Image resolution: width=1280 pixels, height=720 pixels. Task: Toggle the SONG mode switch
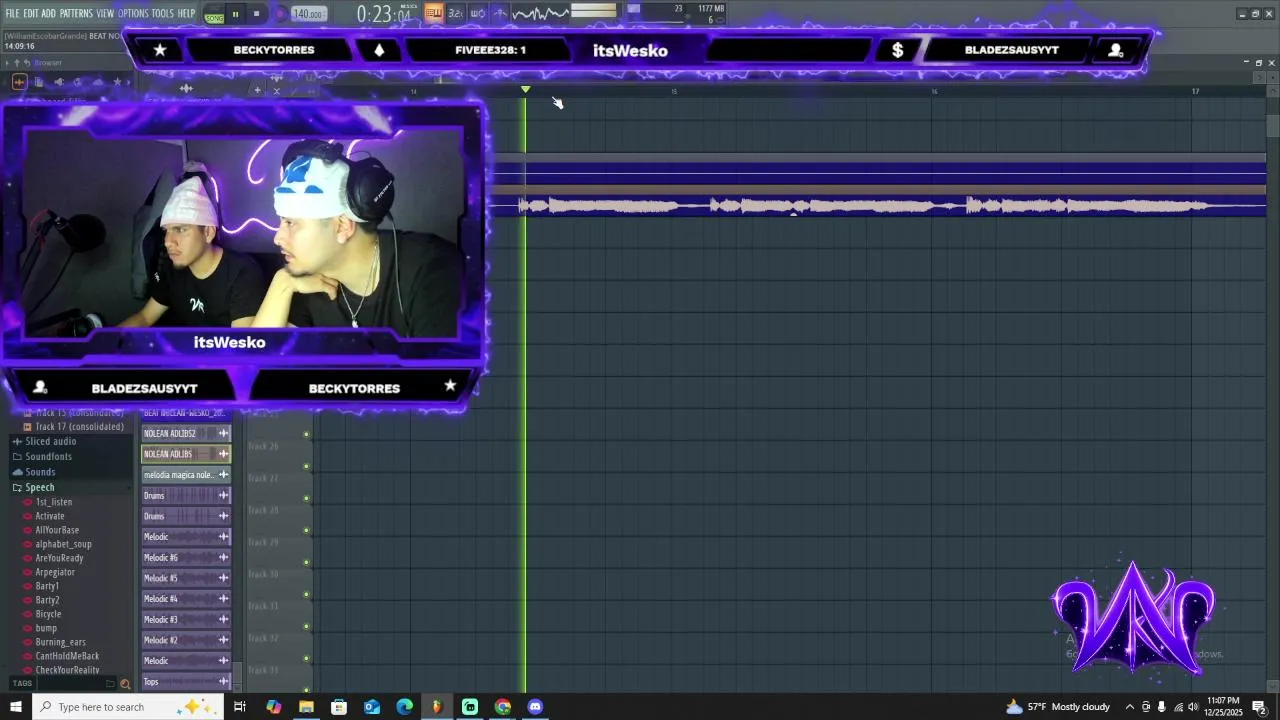pos(214,14)
